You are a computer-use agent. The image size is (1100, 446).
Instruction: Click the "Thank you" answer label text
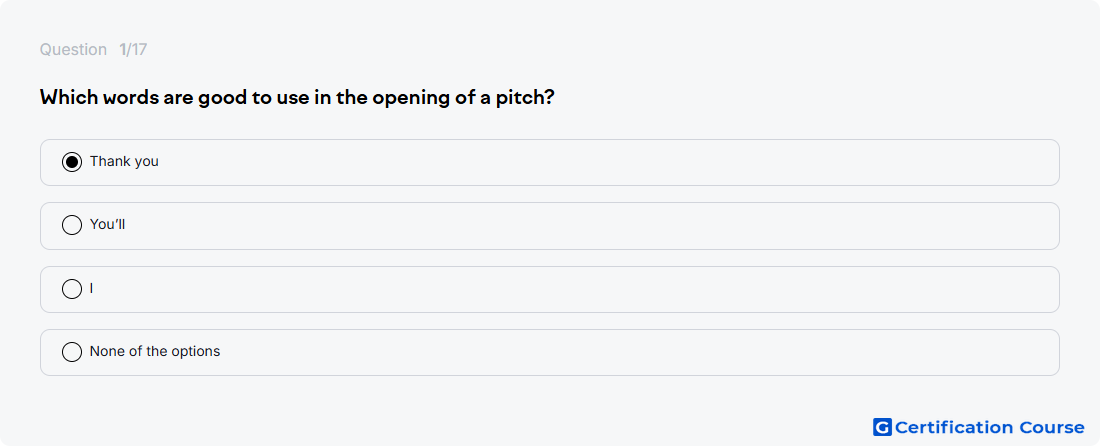124,161
